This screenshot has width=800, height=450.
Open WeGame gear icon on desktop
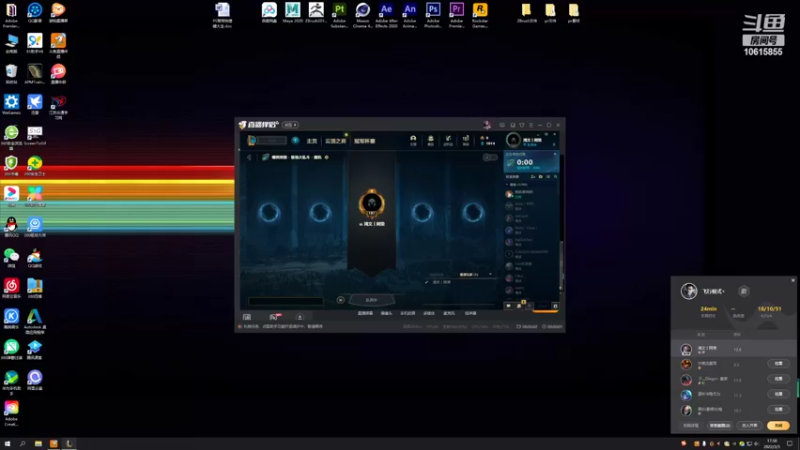pyautogui.click(x=11, y=105)
